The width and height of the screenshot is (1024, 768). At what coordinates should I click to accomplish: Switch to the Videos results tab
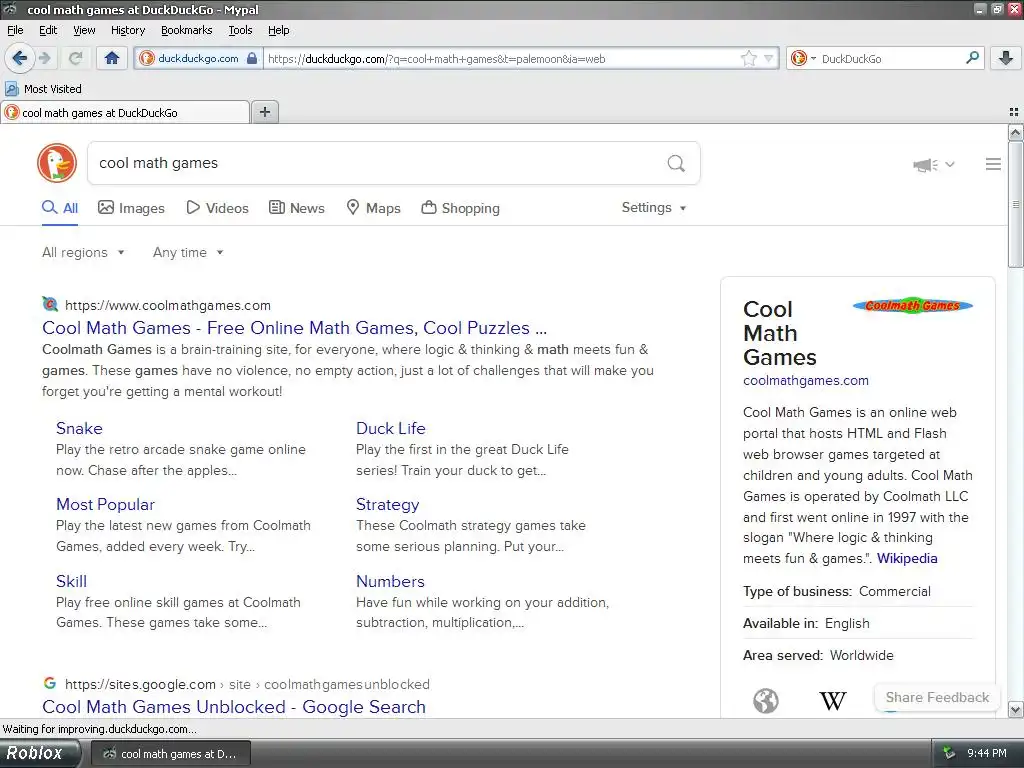pos(217,208)
